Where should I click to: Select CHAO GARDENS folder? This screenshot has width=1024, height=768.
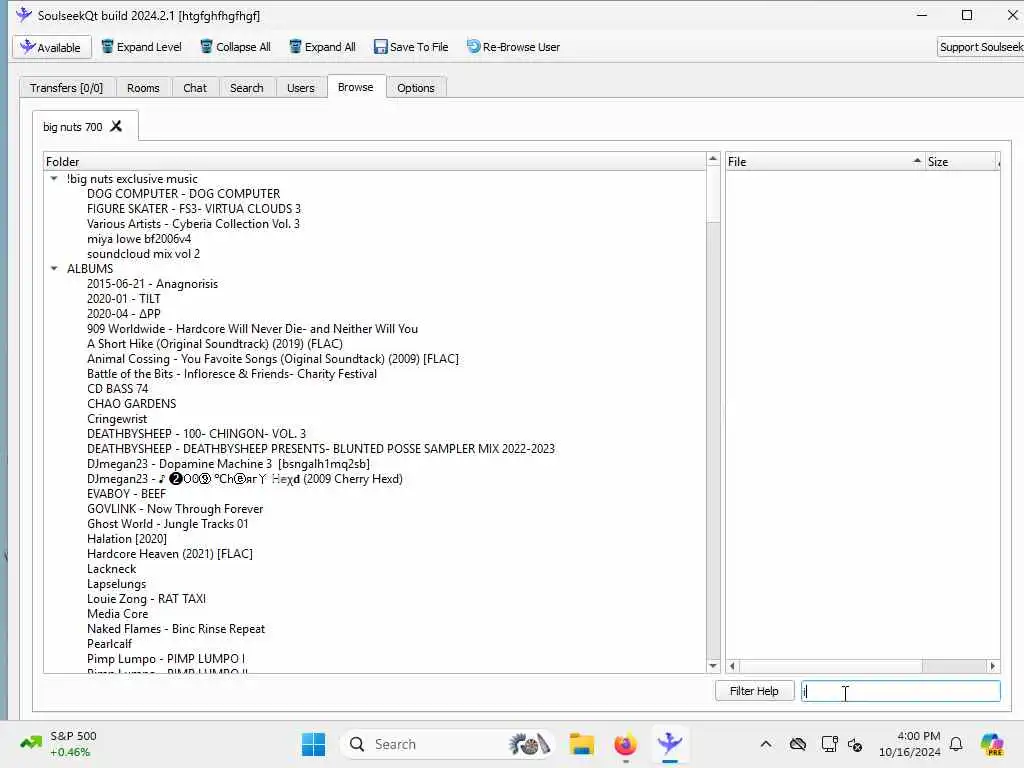pyautogui.click(x=131, y=404)
